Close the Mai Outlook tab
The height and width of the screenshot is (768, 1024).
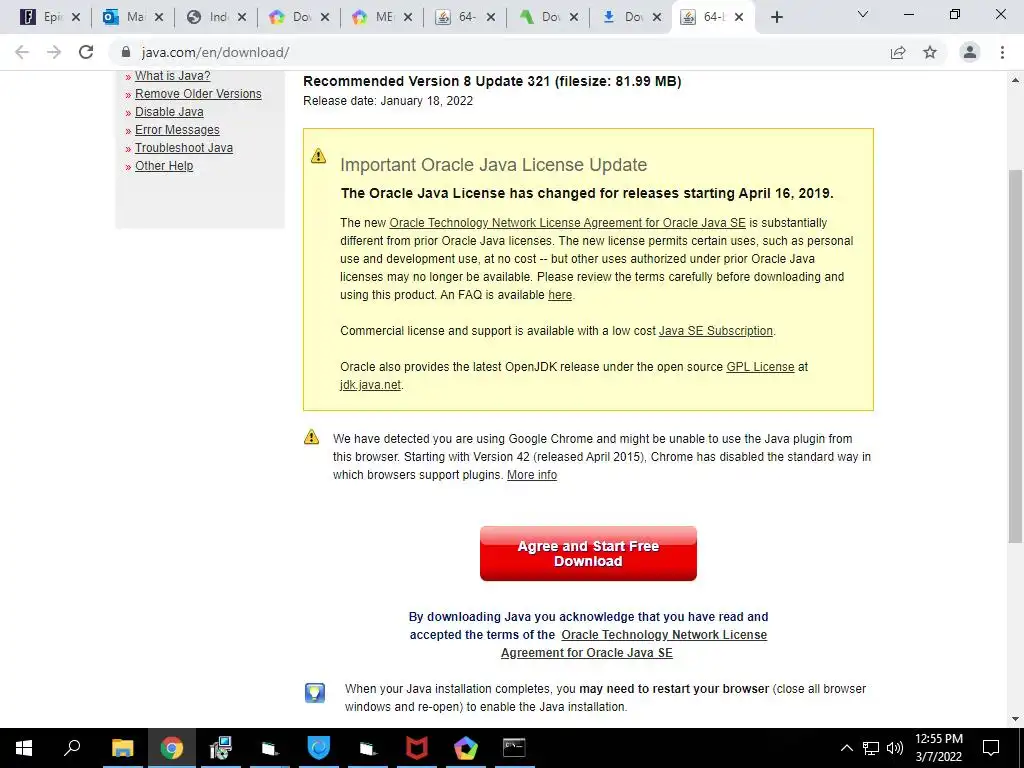click(159, 18)
